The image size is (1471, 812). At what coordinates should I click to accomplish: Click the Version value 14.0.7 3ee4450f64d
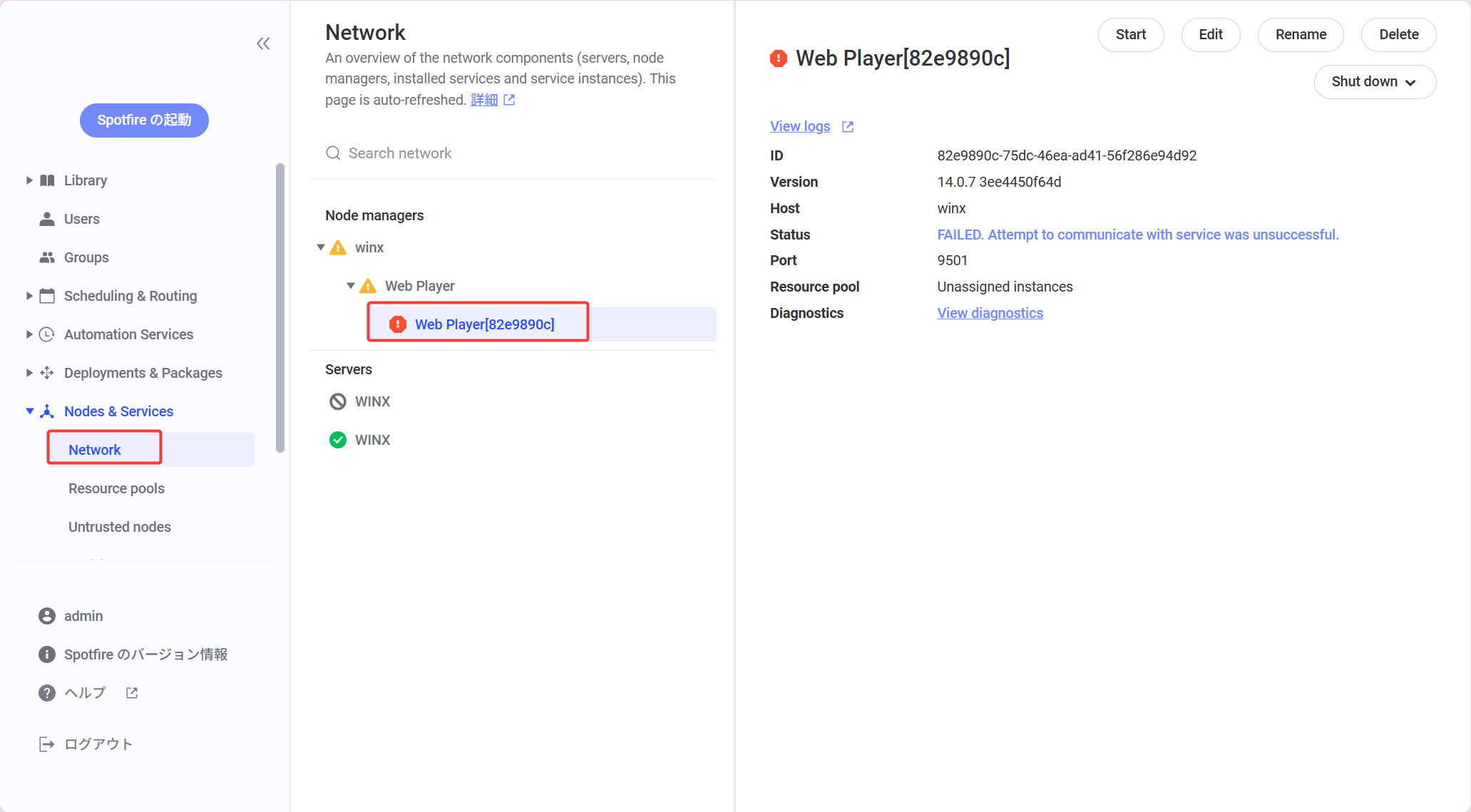pyautogui.click(x=999, y=182)
